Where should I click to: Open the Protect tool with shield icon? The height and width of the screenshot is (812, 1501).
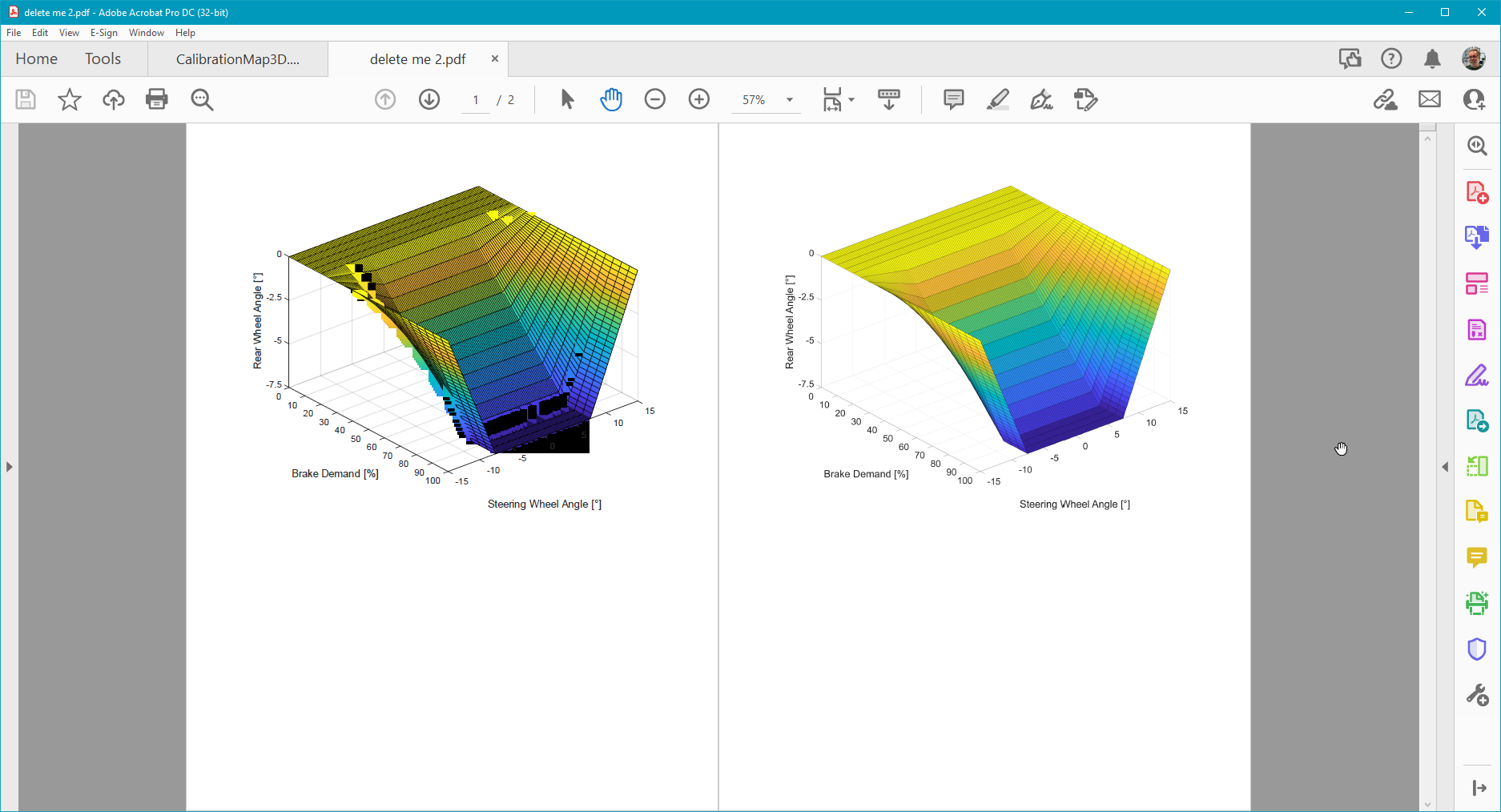click(x=1478, y=649)
